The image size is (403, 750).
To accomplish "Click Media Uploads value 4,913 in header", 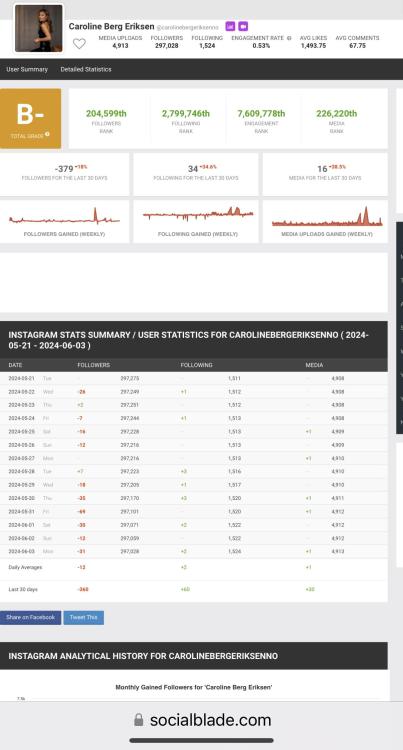I will 120,46.
